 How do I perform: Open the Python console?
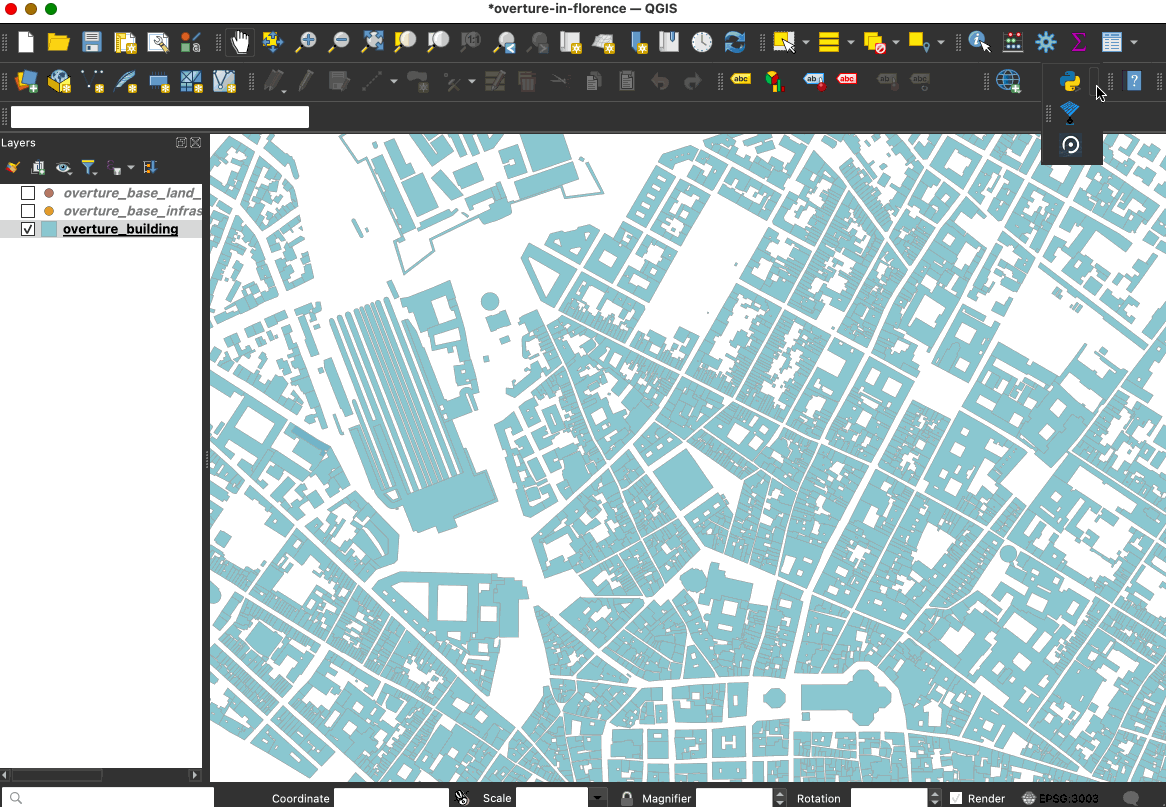(1070, 81)
